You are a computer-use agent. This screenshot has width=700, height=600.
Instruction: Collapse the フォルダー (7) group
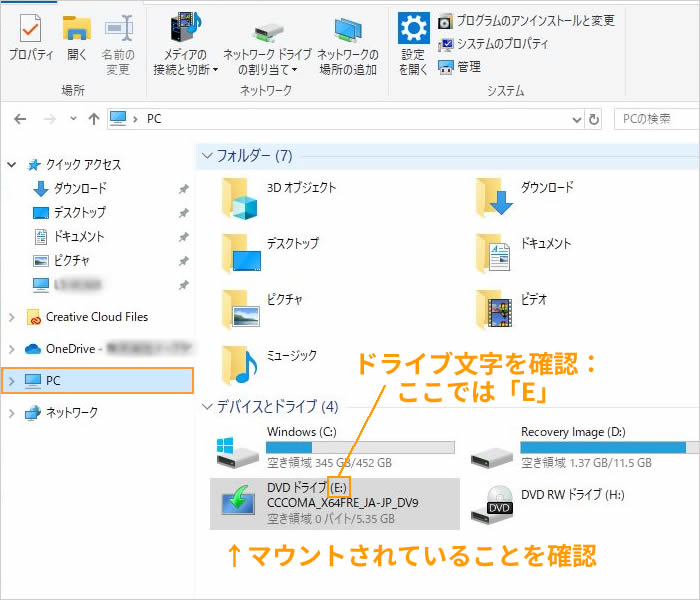click(208, 156)
